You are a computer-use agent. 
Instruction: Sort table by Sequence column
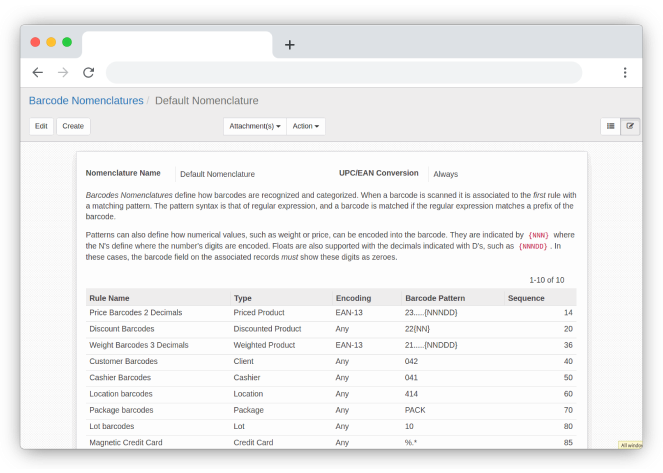click(526, 298)
